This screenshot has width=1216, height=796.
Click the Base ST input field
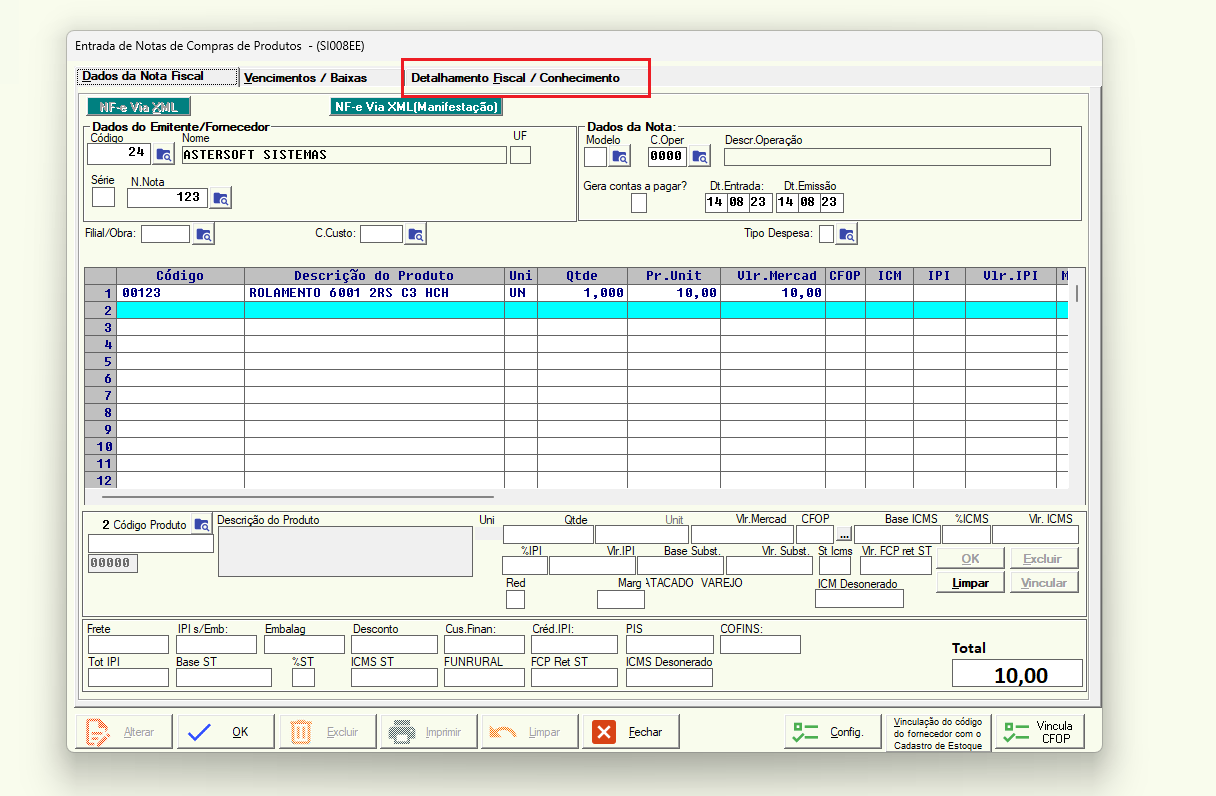coord(224,678)
